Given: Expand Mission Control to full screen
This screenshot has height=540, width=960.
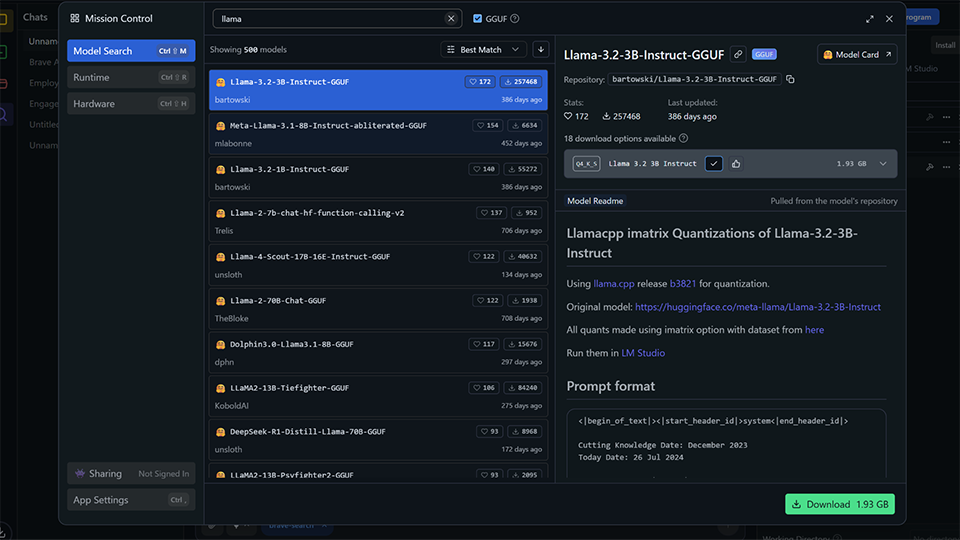Looking at the screenshot, I should 869,19.
